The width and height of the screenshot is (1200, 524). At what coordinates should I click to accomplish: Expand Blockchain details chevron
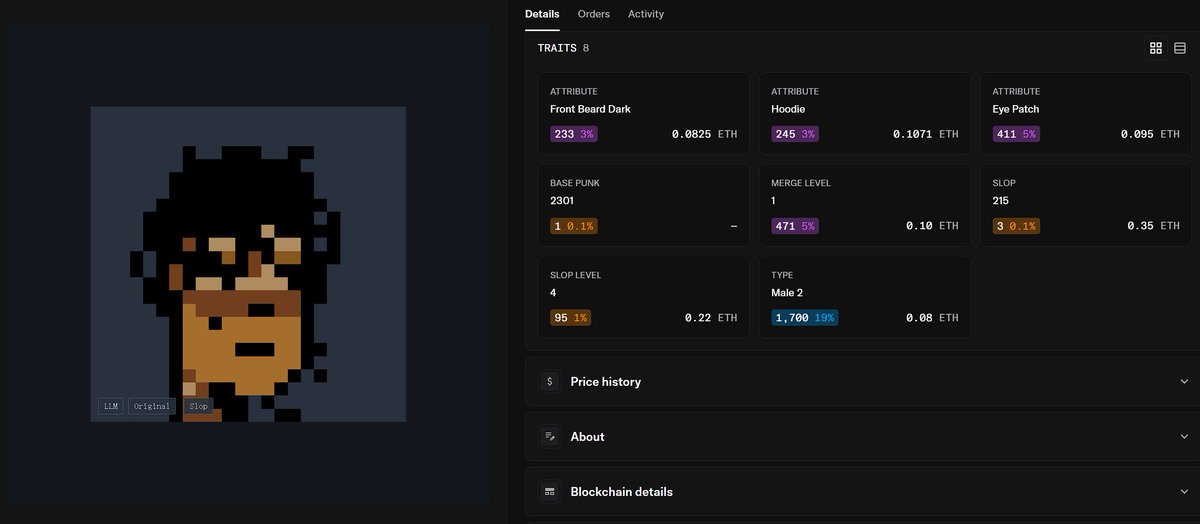pos(1184,491)
